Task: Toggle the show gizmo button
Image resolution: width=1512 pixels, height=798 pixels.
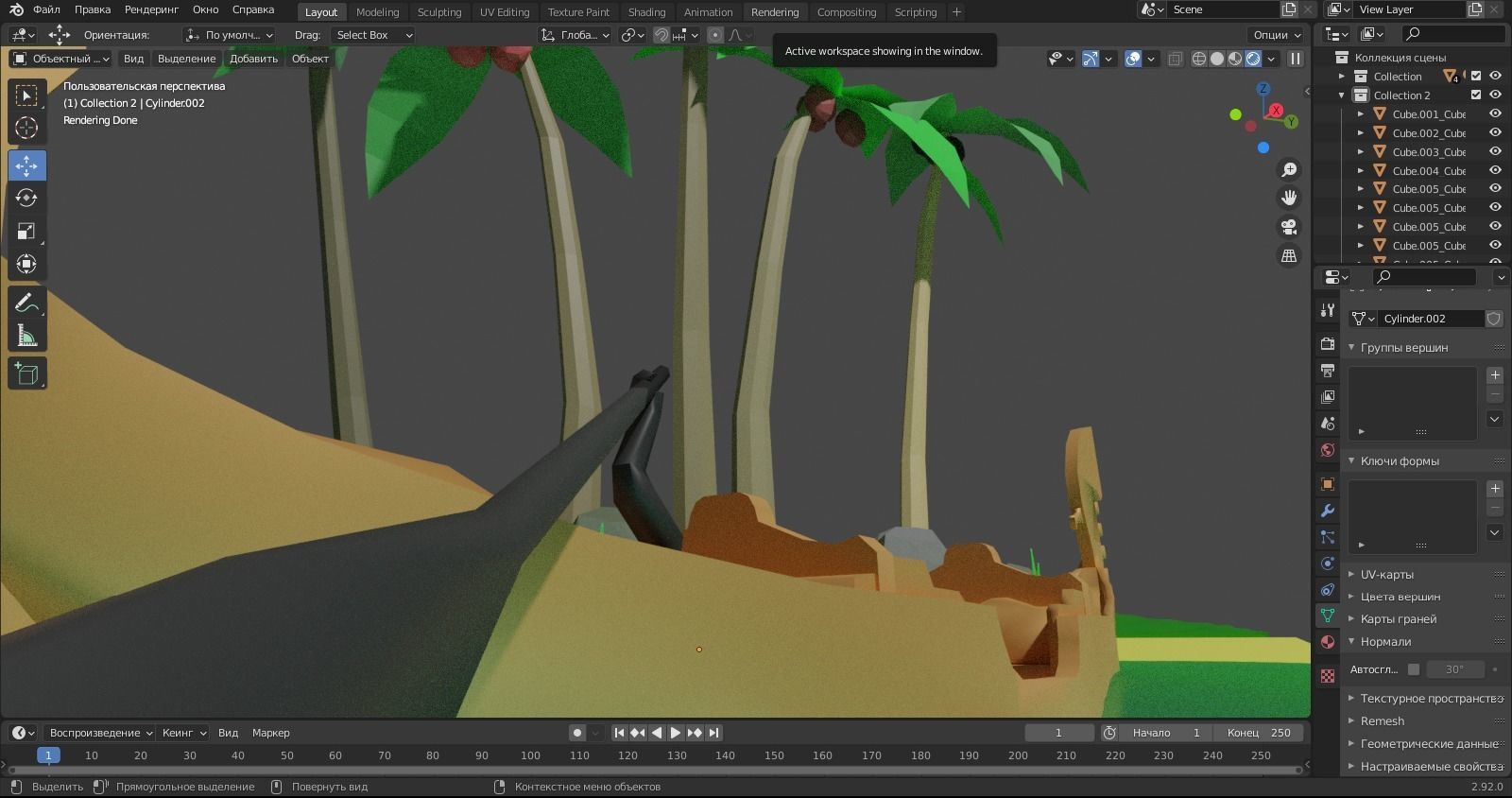Action: (x=1091, y=59)
